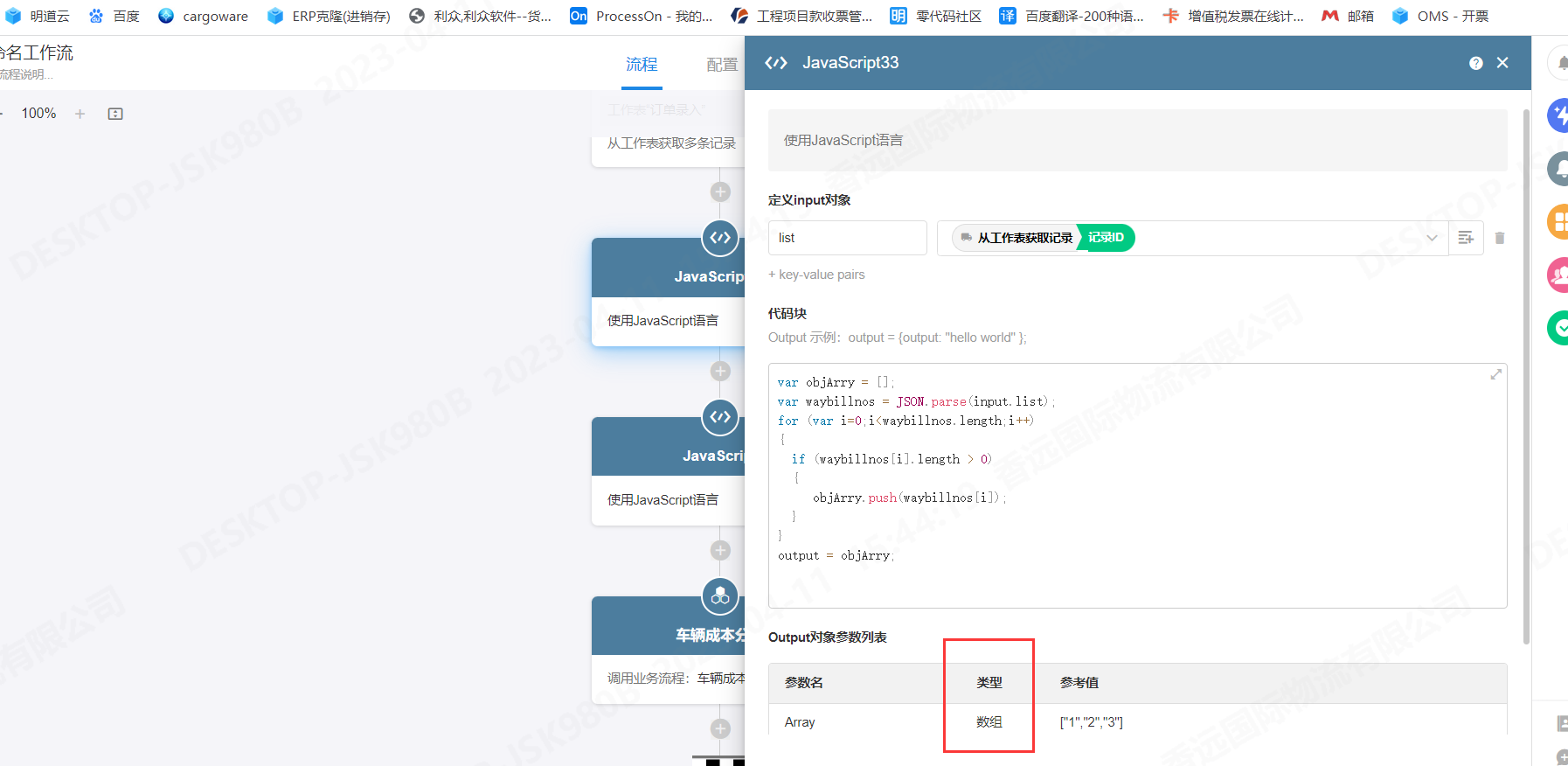Screen dimensions: 1568x766
Task: Add node above the 车辆成本 step
Action: (x=720, y=551)
